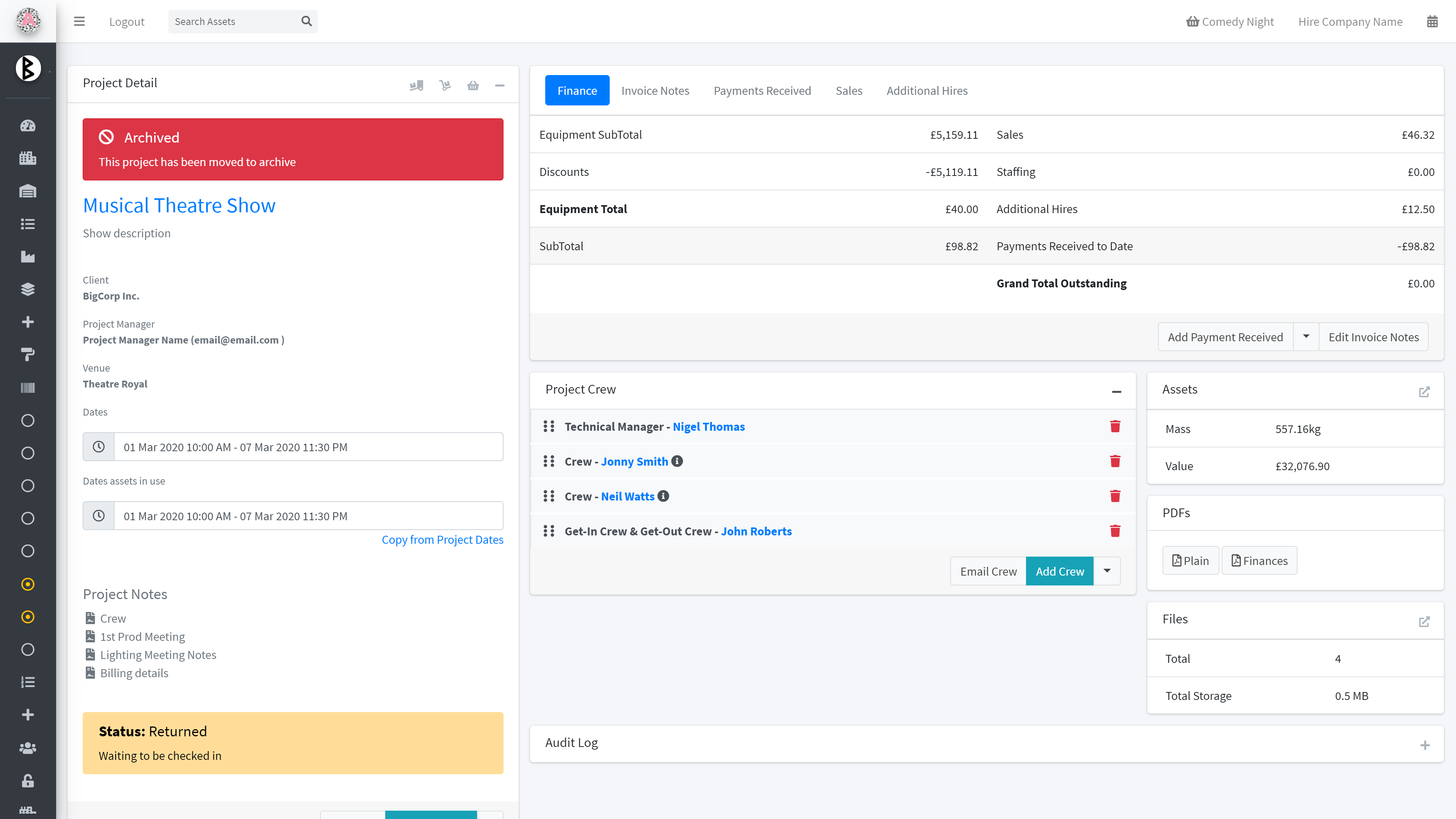
Task: Click the dashboard gauge sidebar icon
Action: (28, 126)
